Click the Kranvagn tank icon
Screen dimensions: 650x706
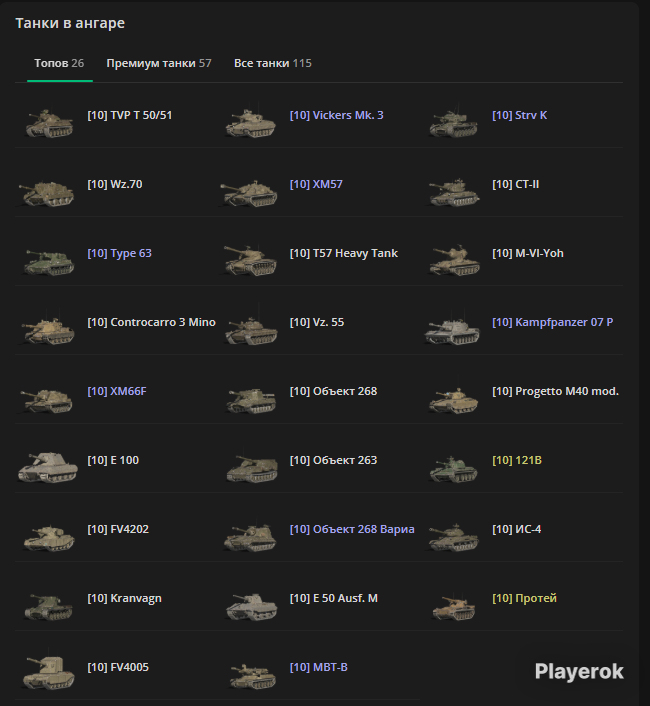click(x=49, y=606)
